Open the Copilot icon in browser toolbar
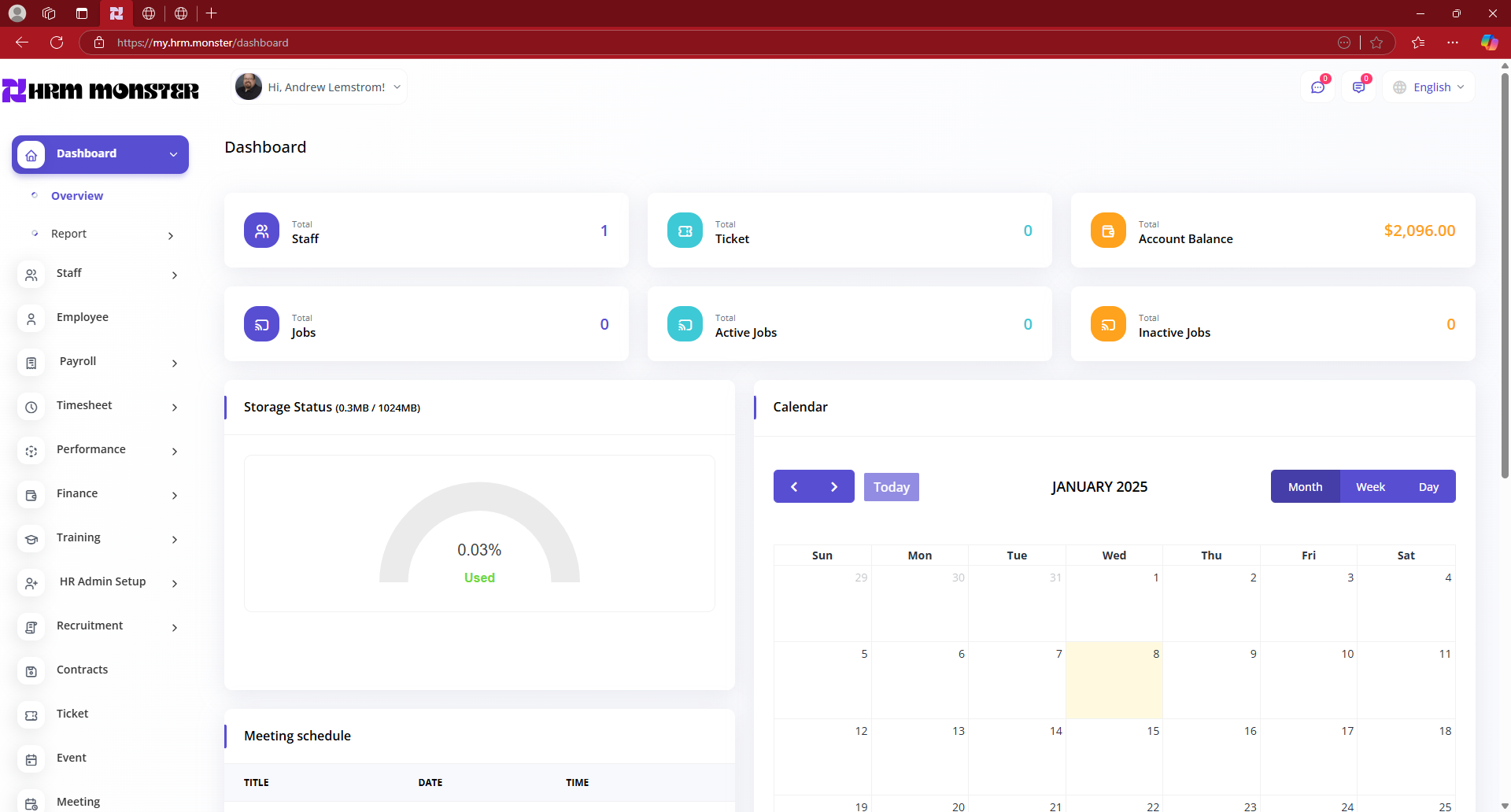1511x812 pixels. tap(1489, 42)
